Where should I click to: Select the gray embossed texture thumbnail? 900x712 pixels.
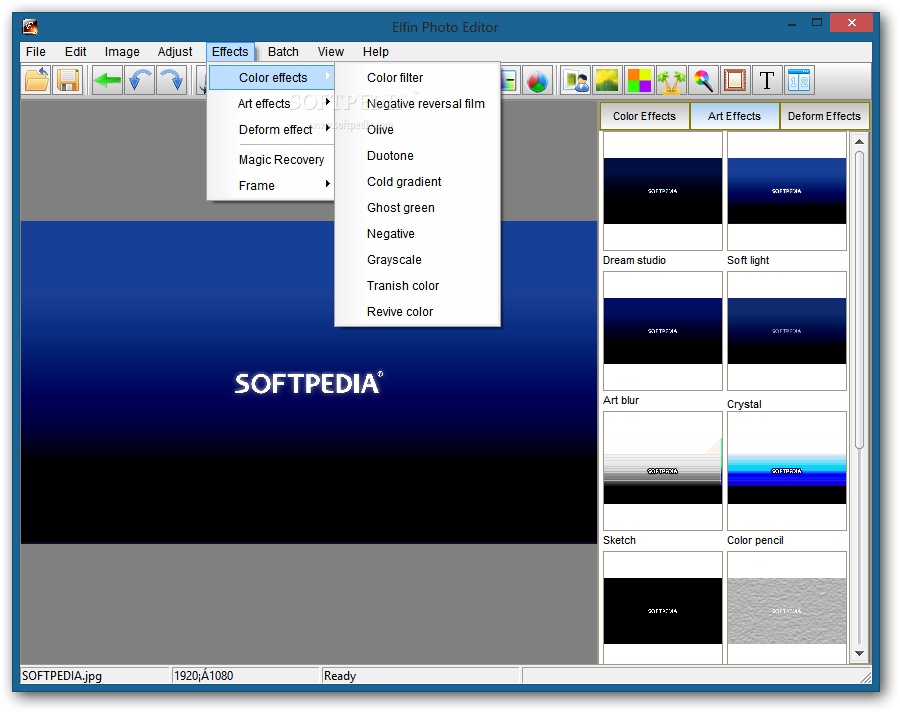point(787,608)
